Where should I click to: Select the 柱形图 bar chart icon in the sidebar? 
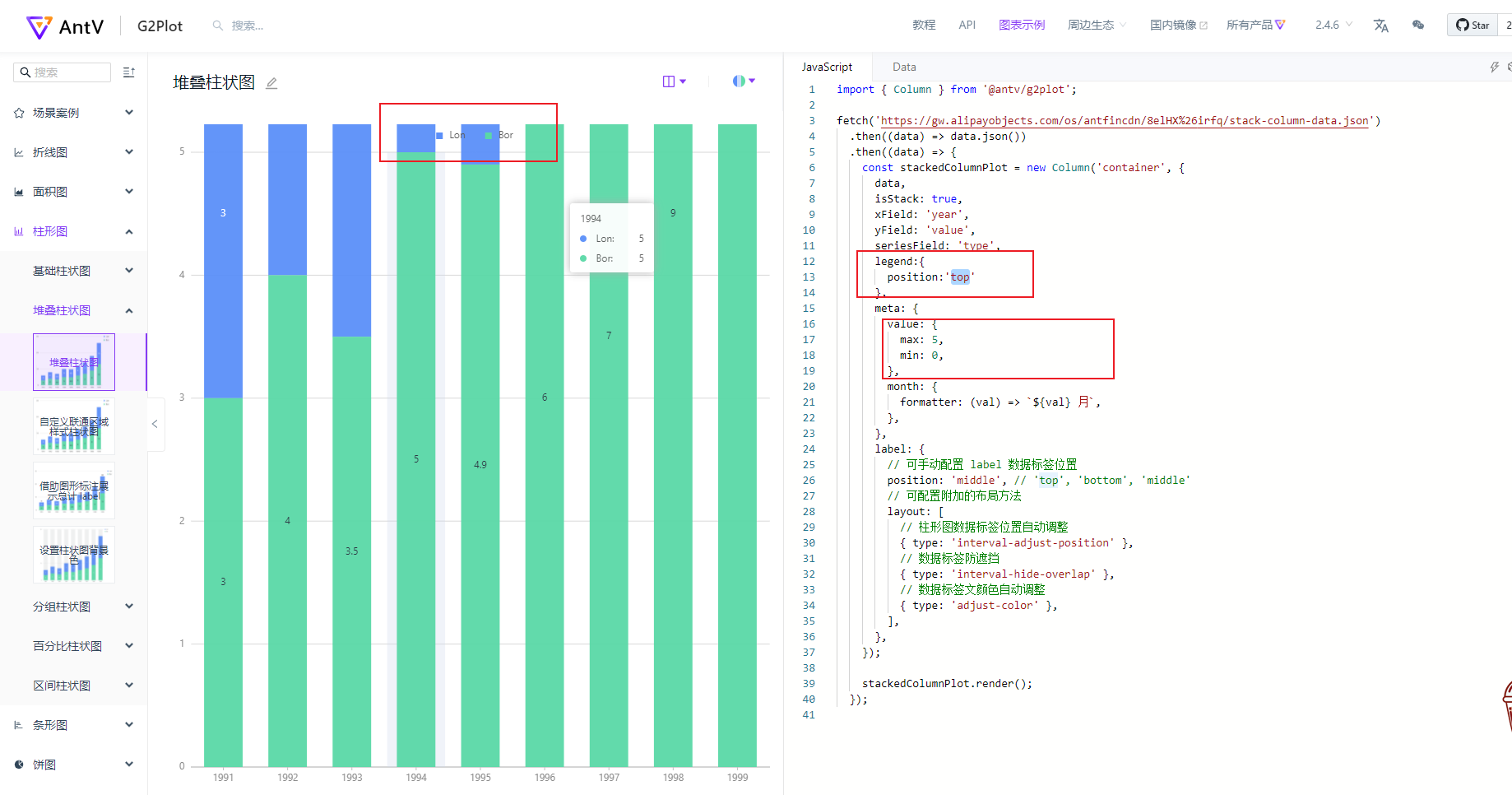click(x=18, y=231)
